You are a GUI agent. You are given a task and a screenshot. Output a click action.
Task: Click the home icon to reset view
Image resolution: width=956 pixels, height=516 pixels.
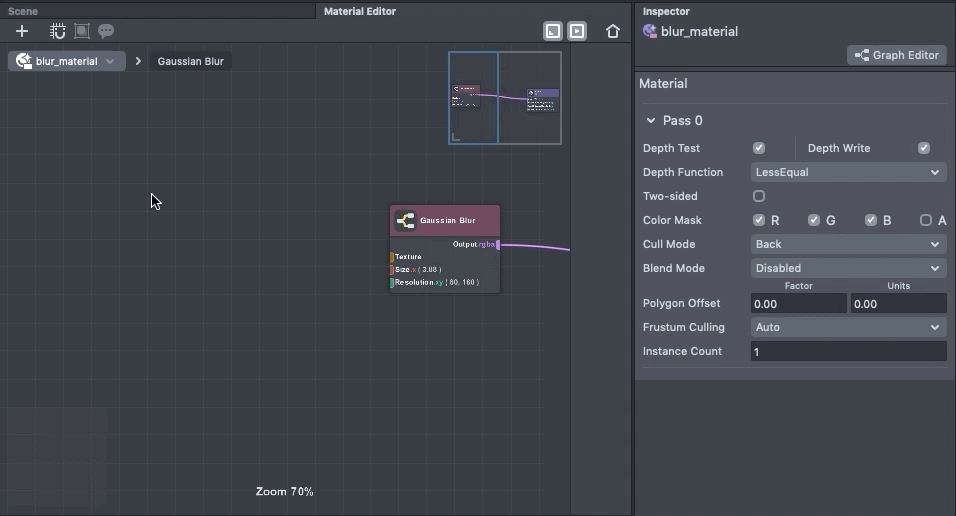pos(613,31)
